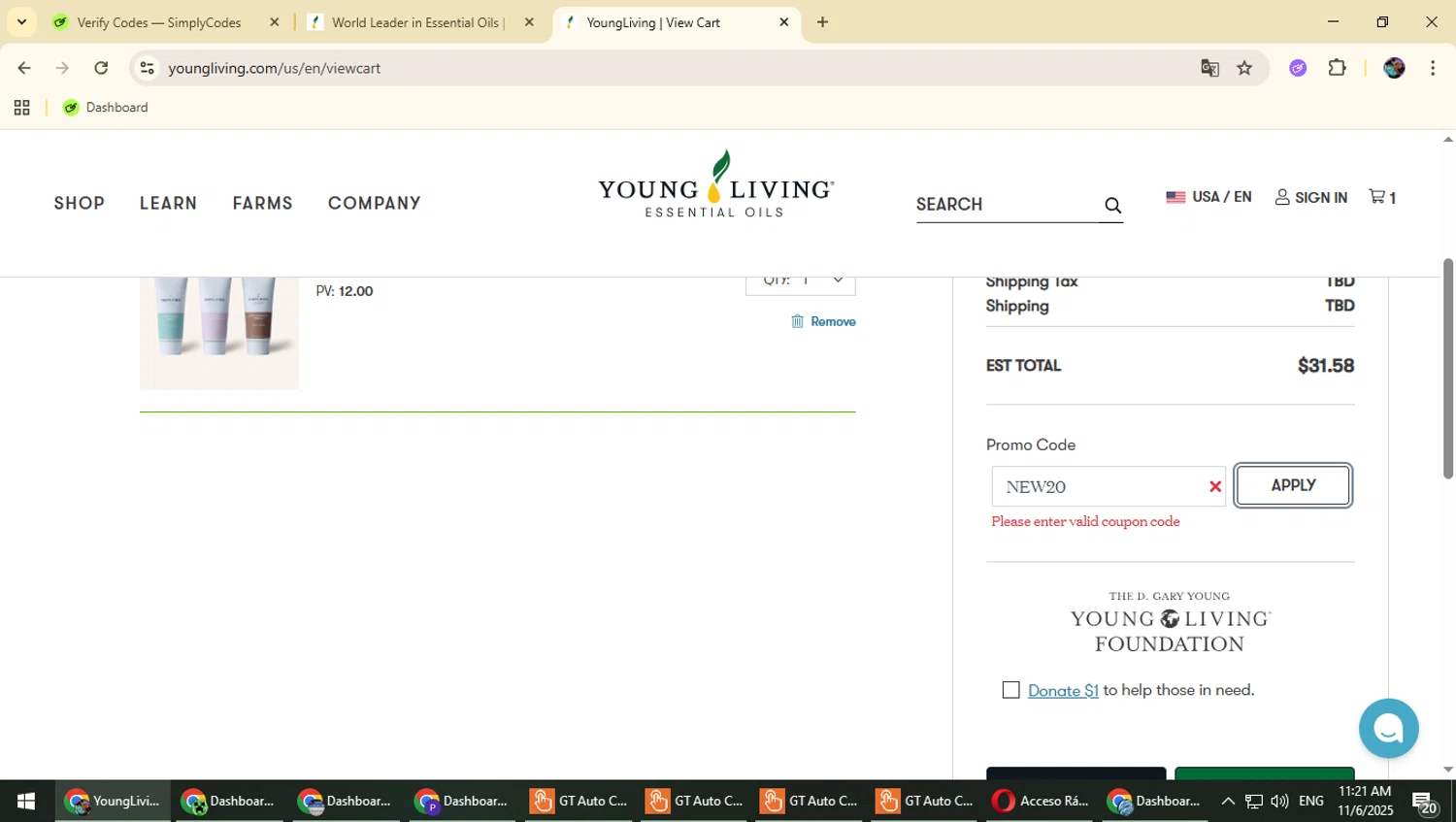Open the volume control icon
Image resolution: width=1456 pixels, height=822 pixels.
1279,801
